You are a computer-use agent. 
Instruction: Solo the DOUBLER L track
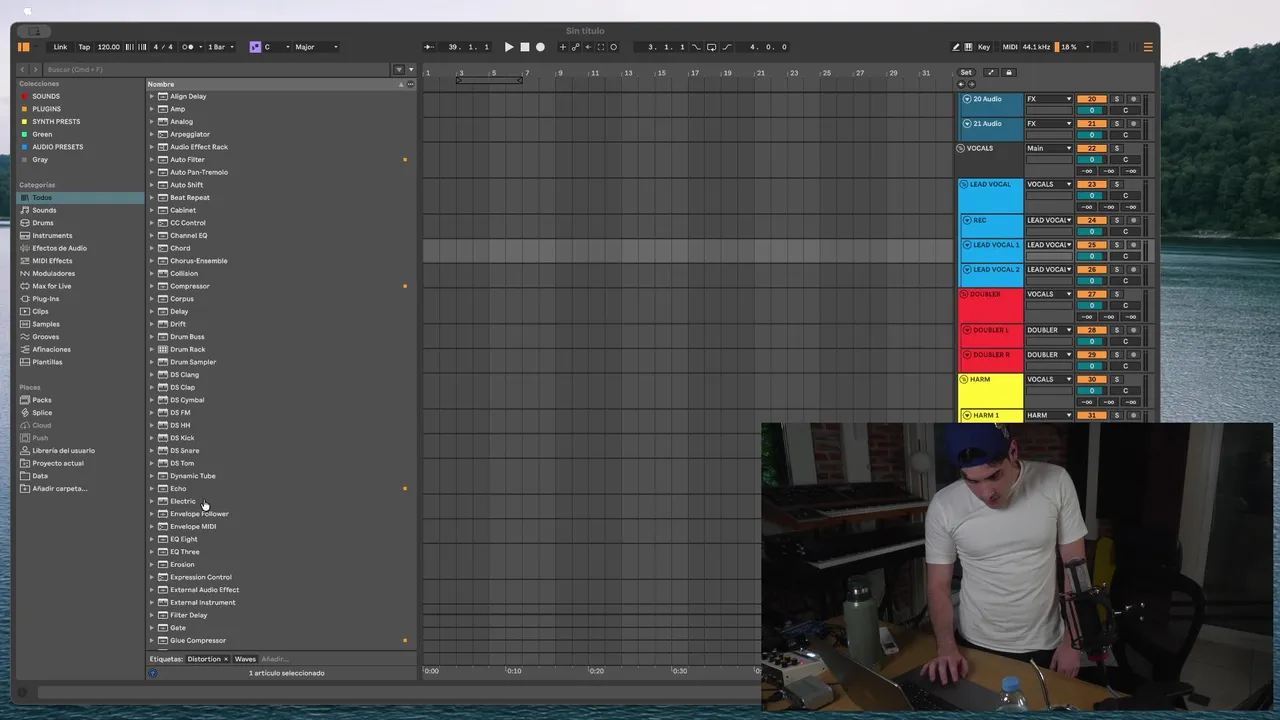tap(1117, 330)
